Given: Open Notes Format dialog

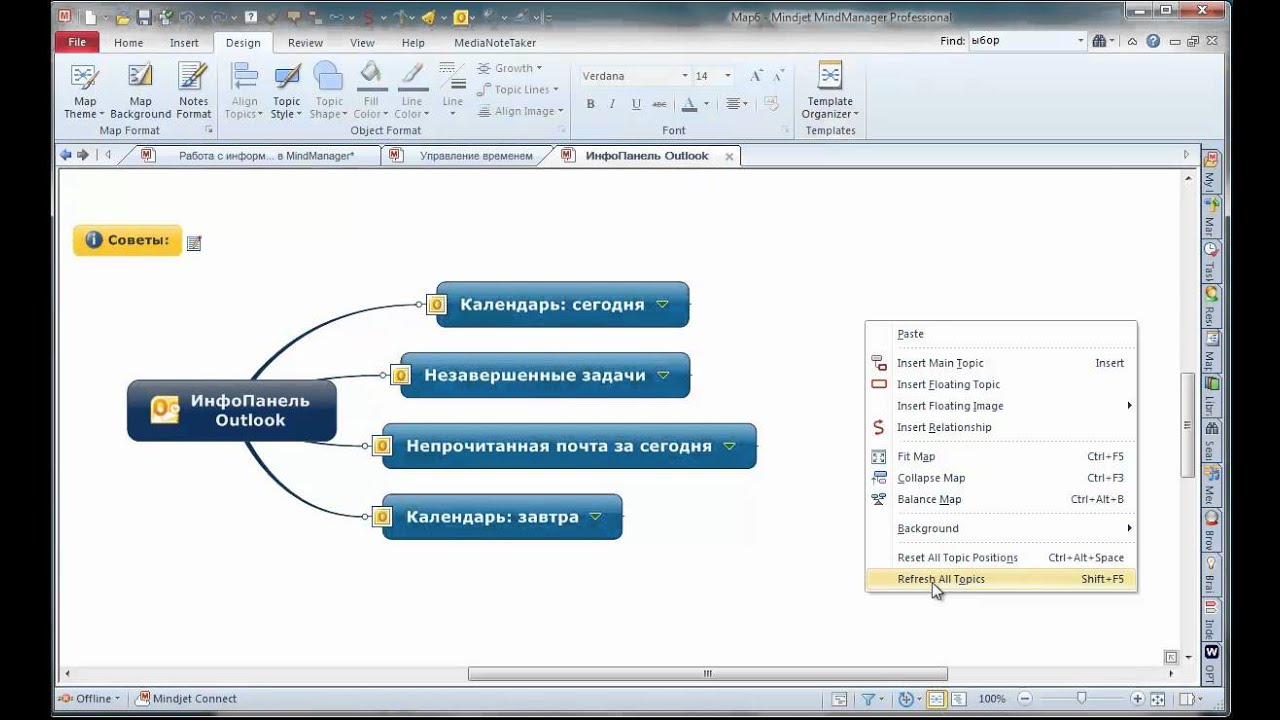Looking at the screenshot, I should [x=193, y=91].
